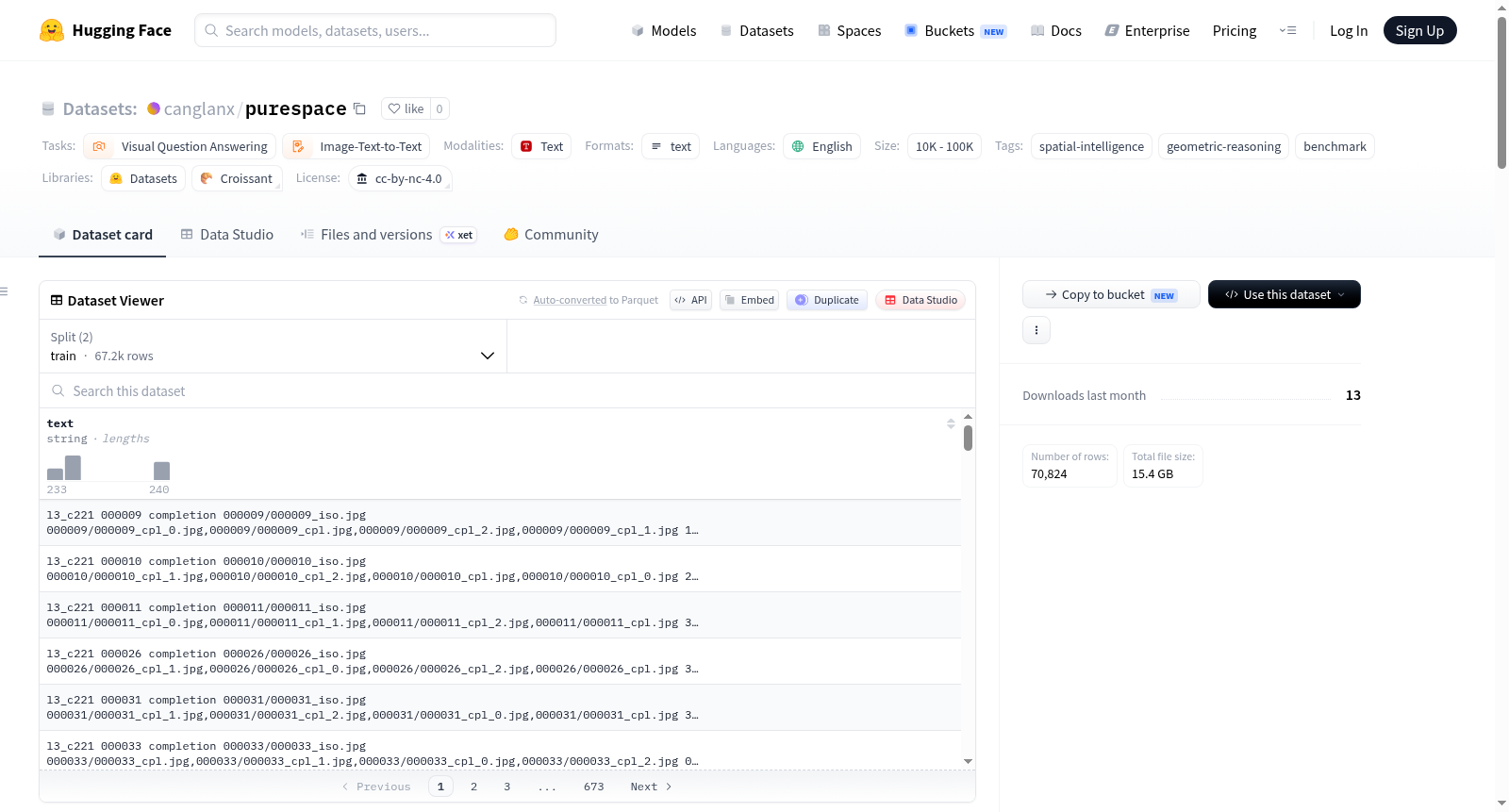Click the heart like button

click(406, 108)
